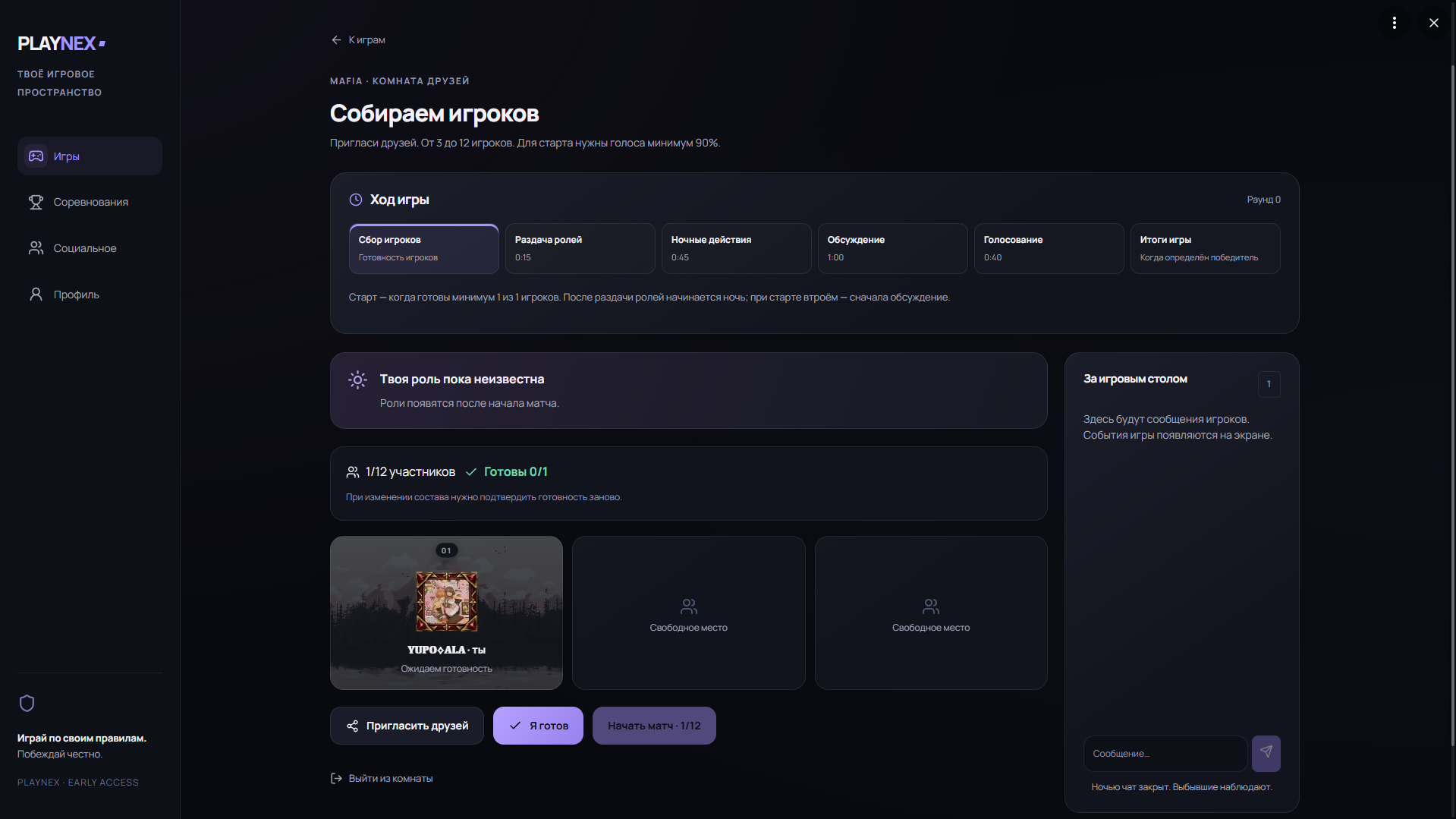Click Выйти из комнаты link
Screen dimensions: 1456x819
tap(382, 778)
